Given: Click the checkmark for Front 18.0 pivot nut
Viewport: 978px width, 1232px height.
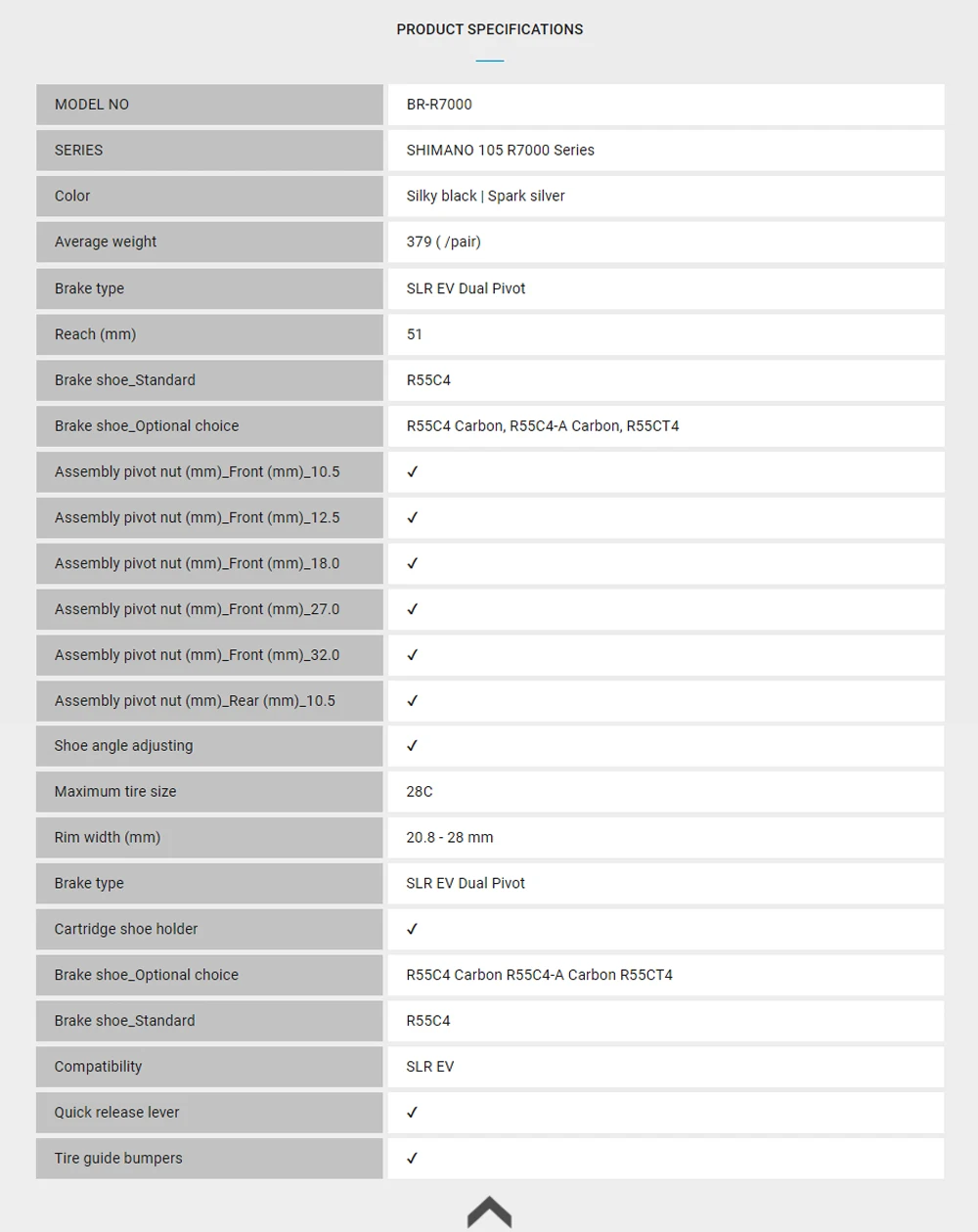Looking at the screenshot, I should pos(412,564).
